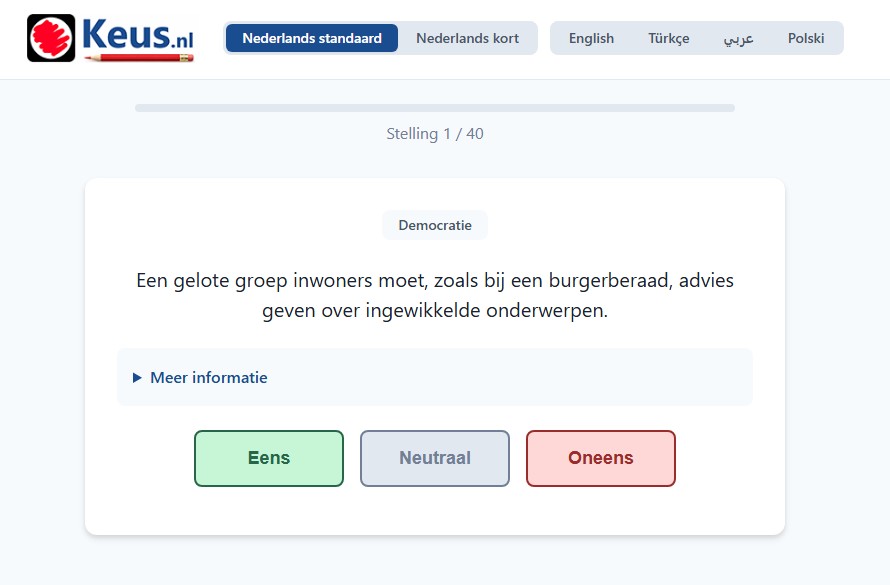Screen dimensions: 890x585
Task: Answer Eens with the green button
Action: point(269,458)
